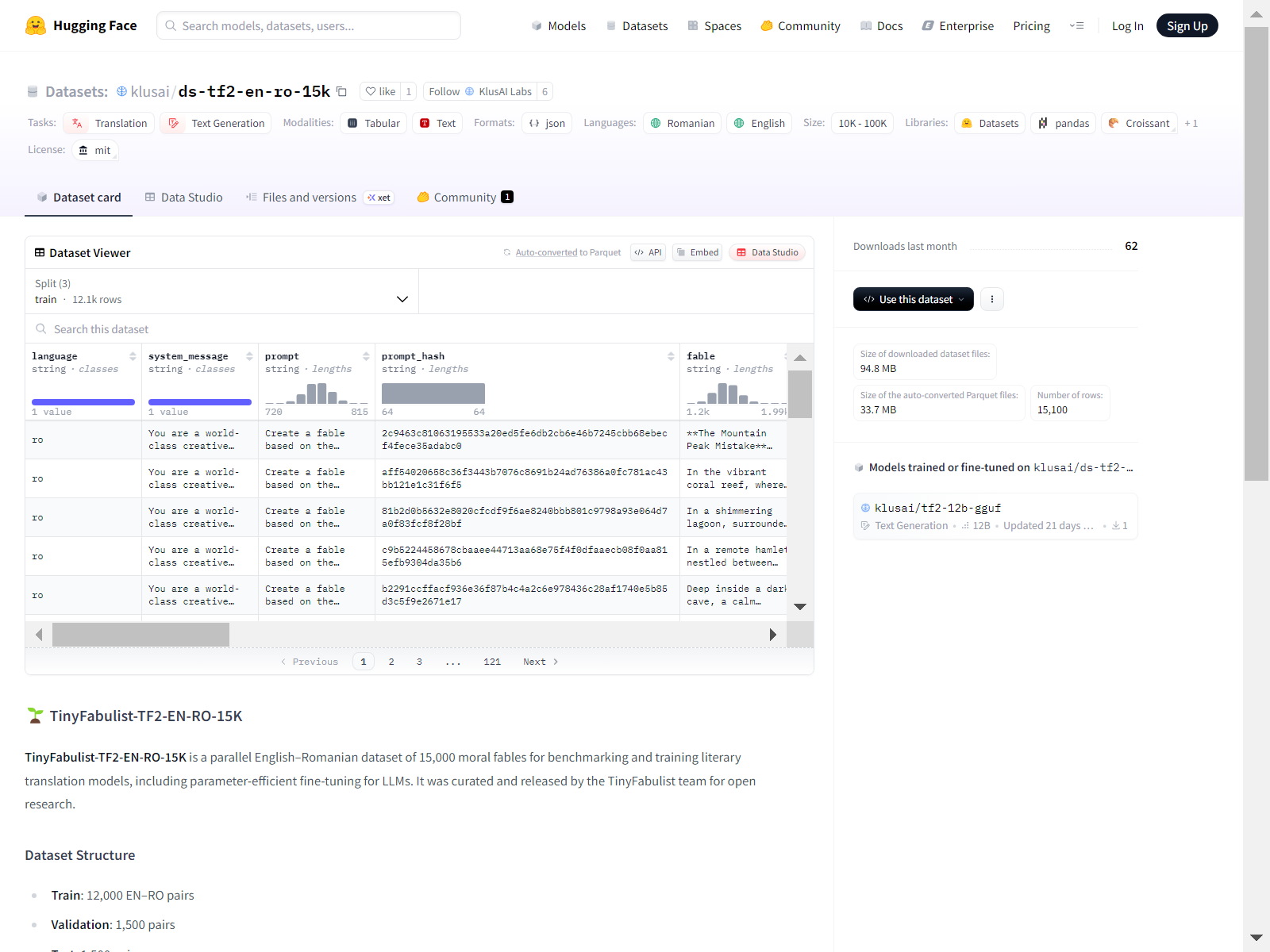Open the three-dot menu beside Use this dataset
The width and height of the screenshot is (1270, 952).
click(992, 299)
